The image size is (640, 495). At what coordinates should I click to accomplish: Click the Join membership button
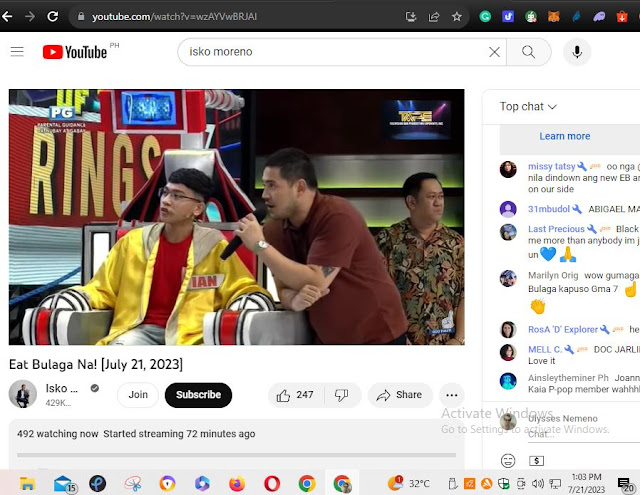138,395
